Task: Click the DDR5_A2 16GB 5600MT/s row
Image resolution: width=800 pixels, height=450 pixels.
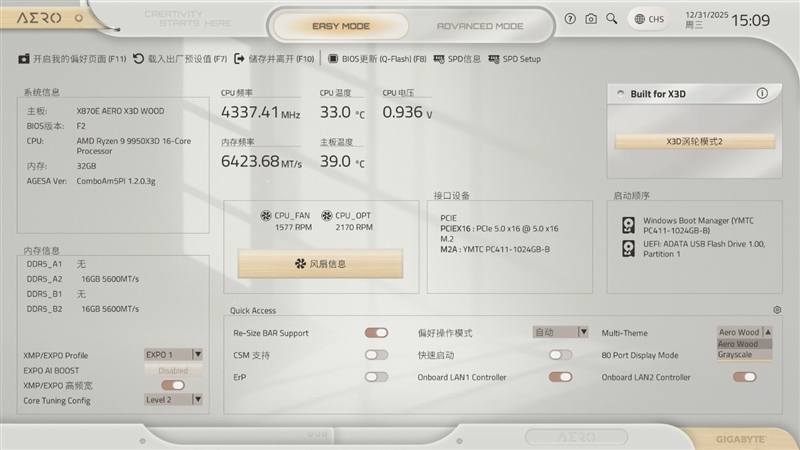Action: pyautogui.click(x=83, y=279)
